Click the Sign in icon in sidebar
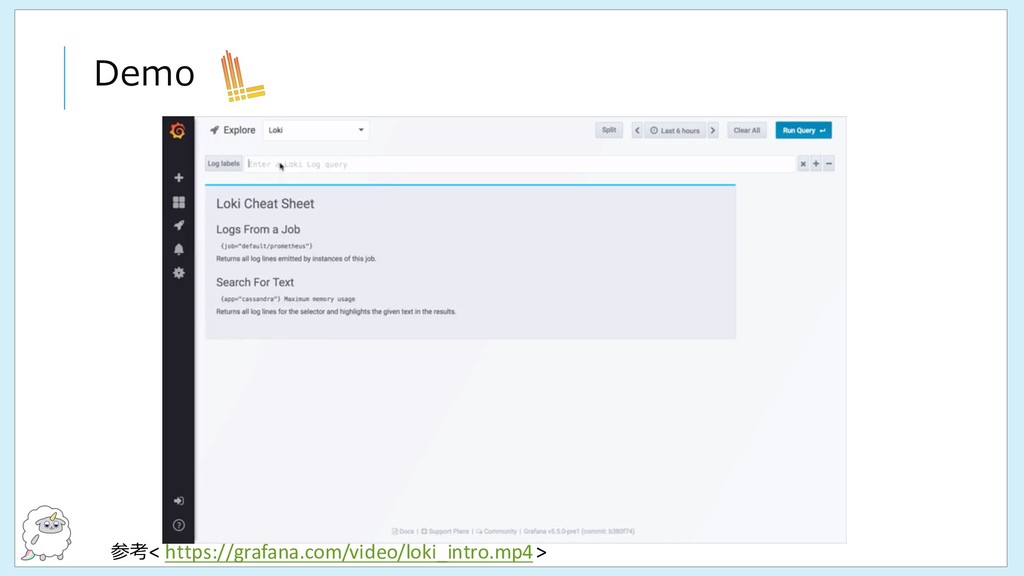This screenshot has width=1024, height=576. click(x=178, y=501)
